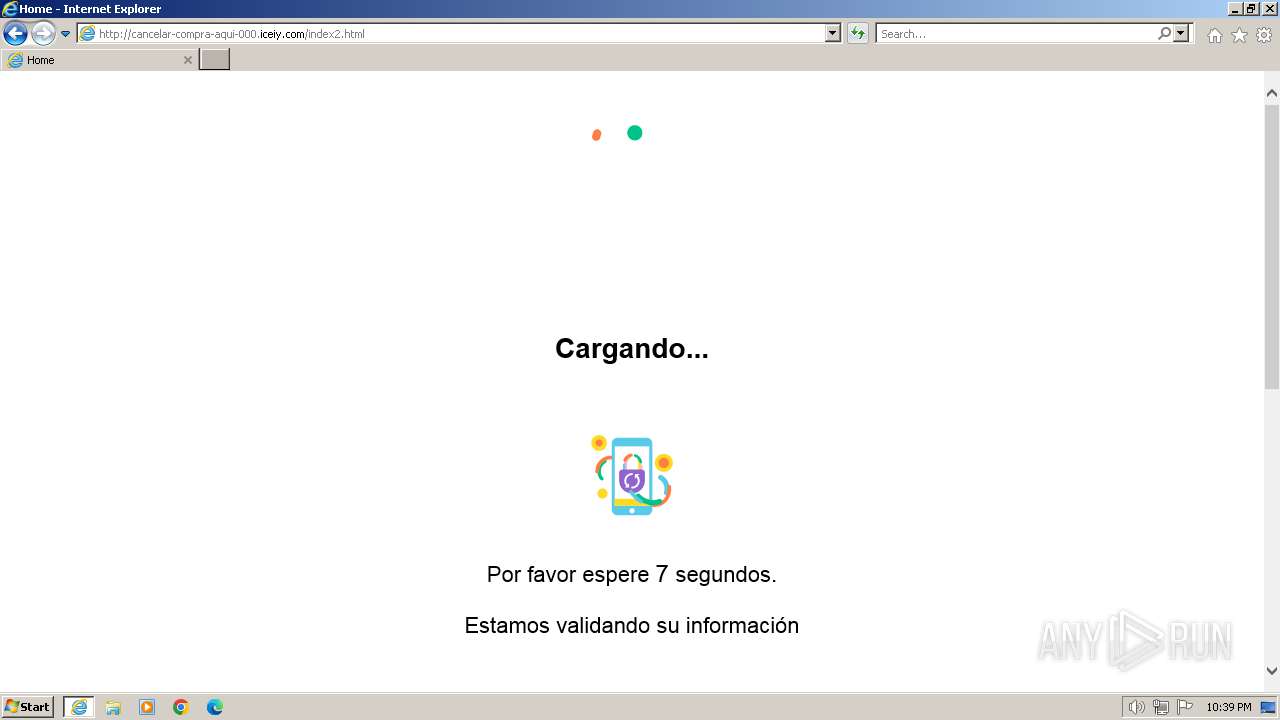1280x720 pixels.
Task: Click the show desktop tray icon
Action: pos(1268,707)
